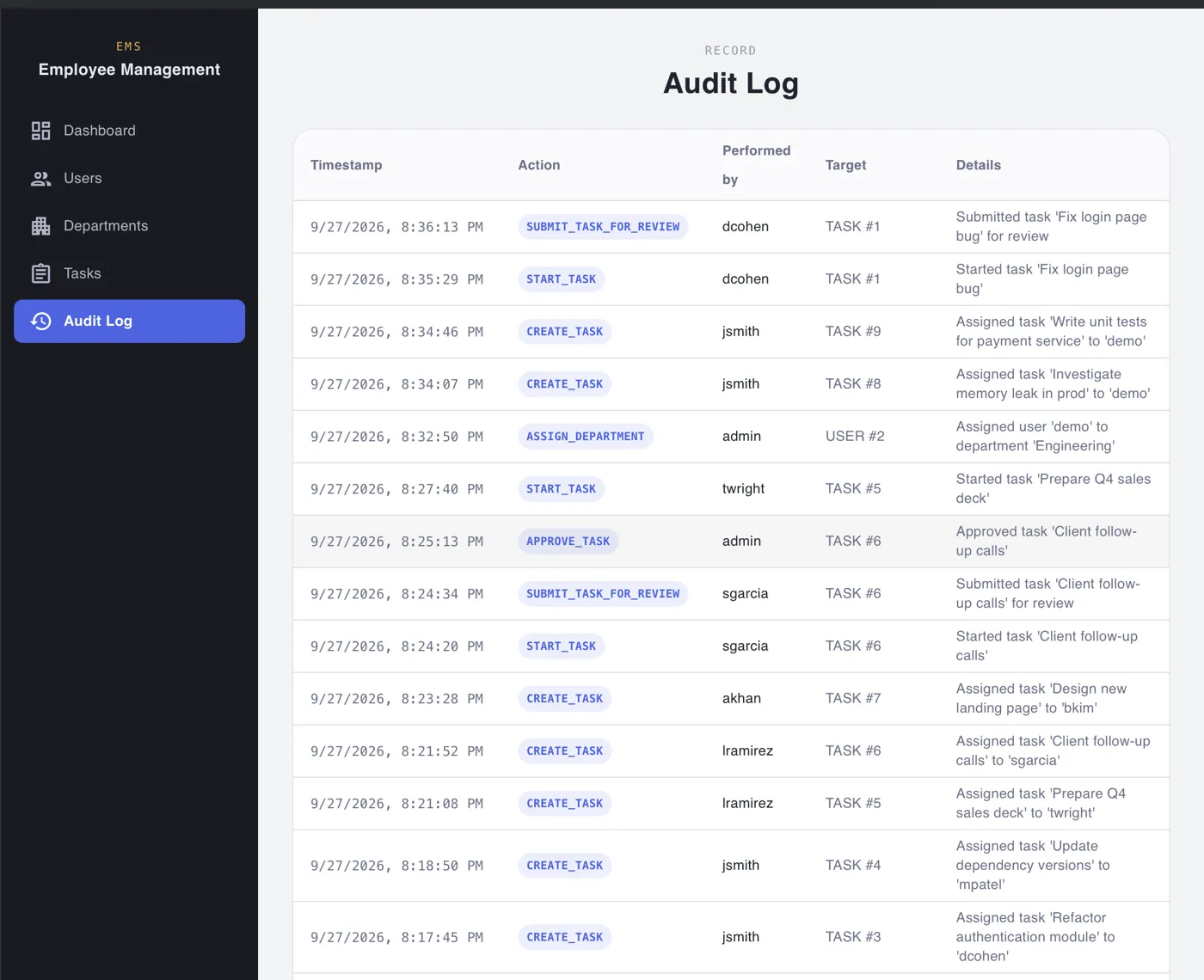Click START_TASK badge by twright
The height and width of the screenshot is (980, 1204).
561,489
